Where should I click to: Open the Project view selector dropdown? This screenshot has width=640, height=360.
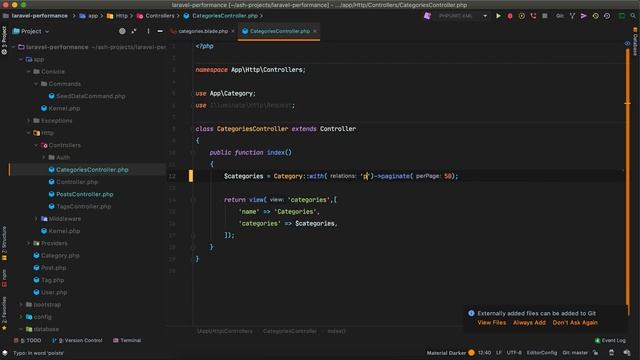31,31
